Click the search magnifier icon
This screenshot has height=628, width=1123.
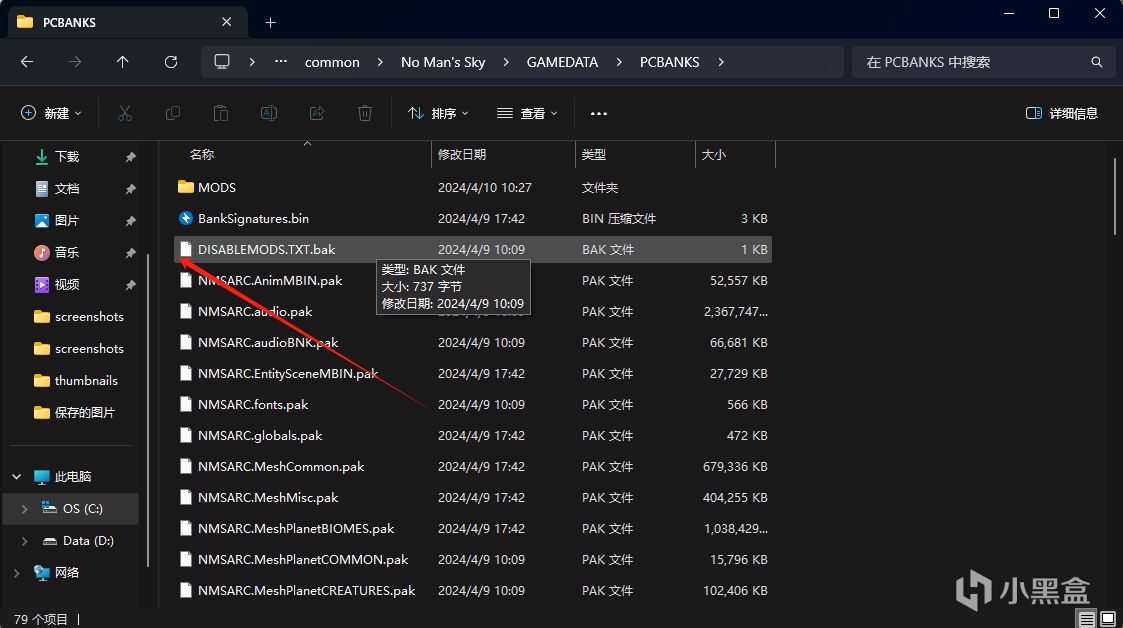1097,62
